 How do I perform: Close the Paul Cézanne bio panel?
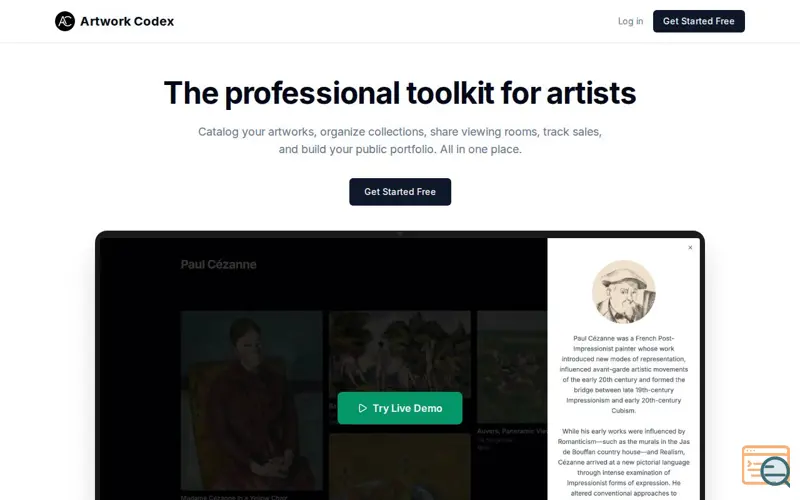click(690, 247)
